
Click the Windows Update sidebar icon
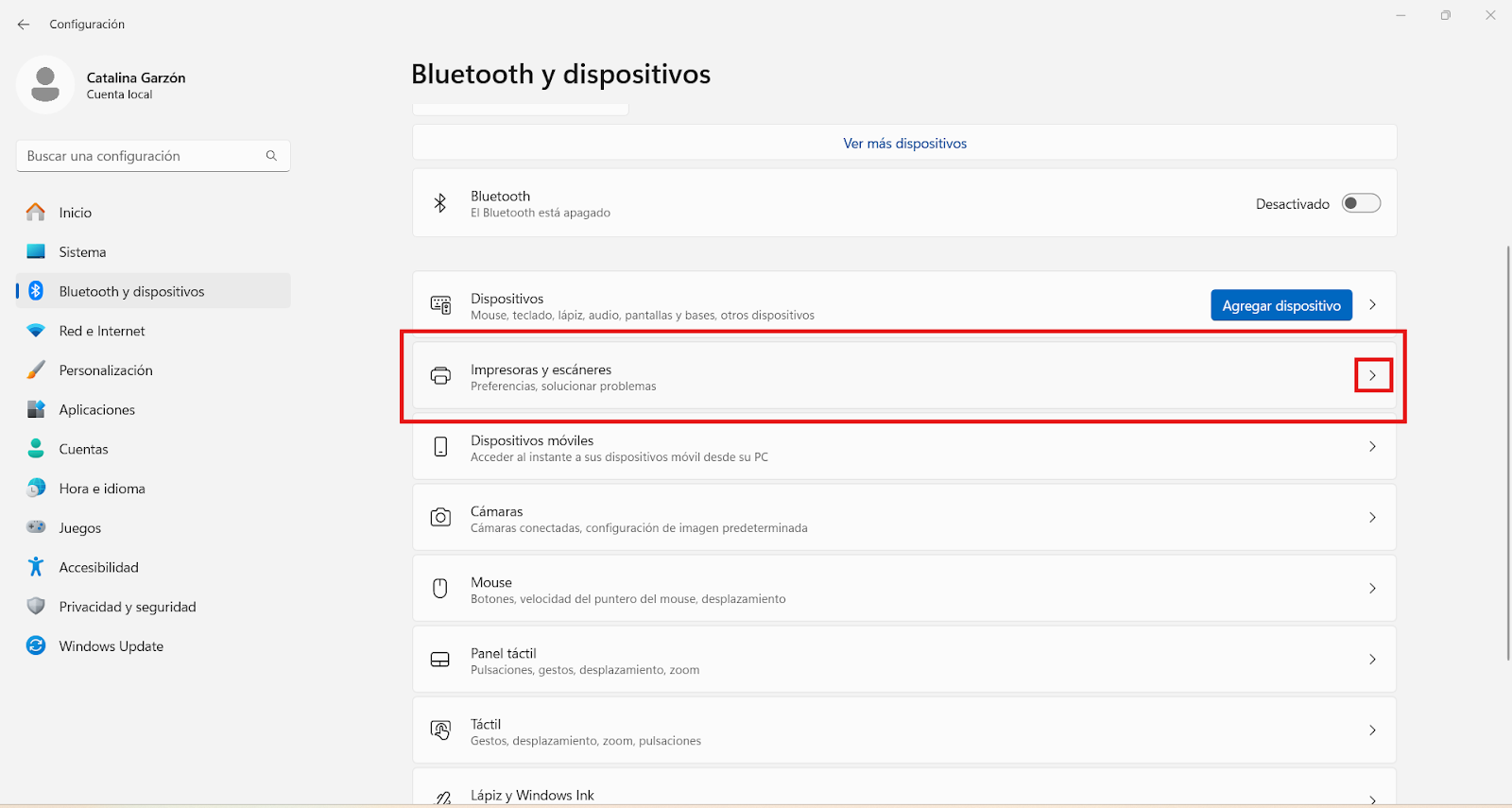(x=36, y=645)
